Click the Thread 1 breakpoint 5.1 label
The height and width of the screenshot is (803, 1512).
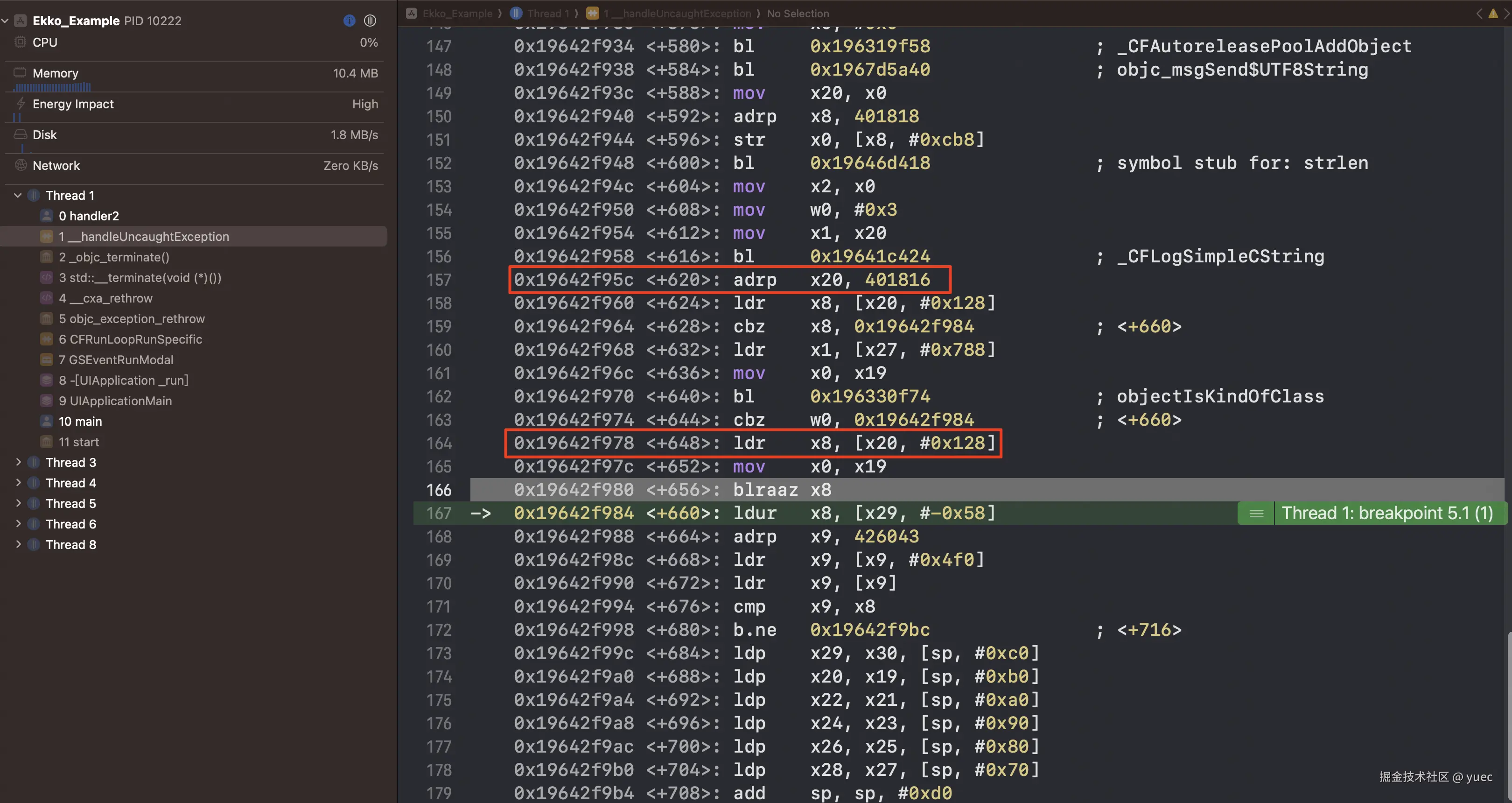1387,514
